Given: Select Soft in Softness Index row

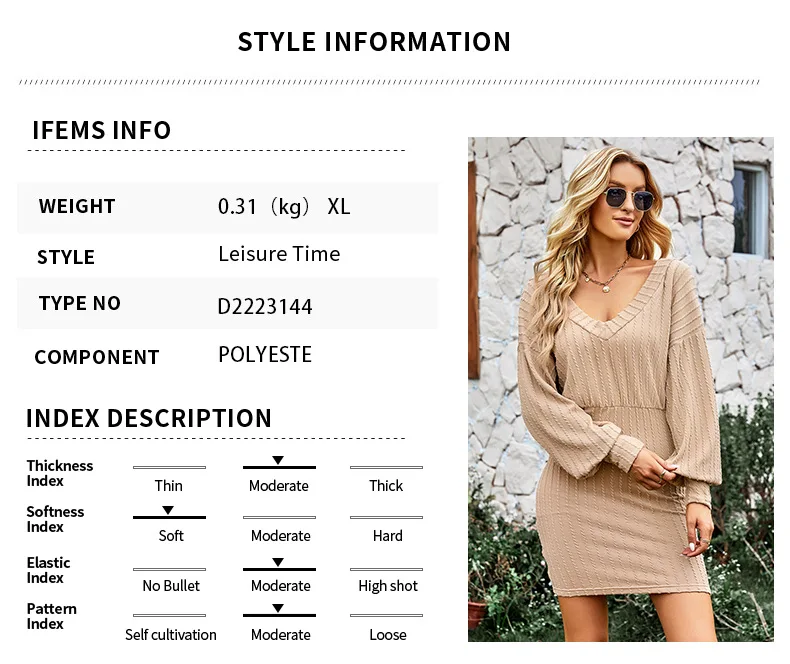Looking at the screenshot, I should click(x=171, y=536).
